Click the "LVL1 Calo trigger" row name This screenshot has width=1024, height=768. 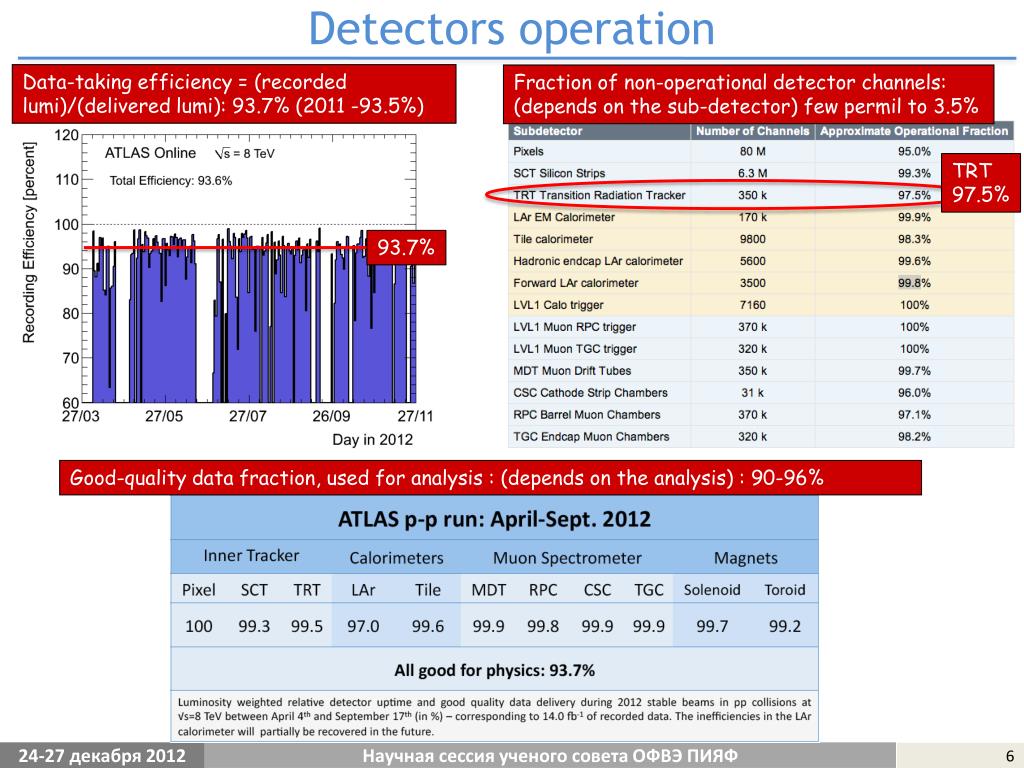(558, 305)
